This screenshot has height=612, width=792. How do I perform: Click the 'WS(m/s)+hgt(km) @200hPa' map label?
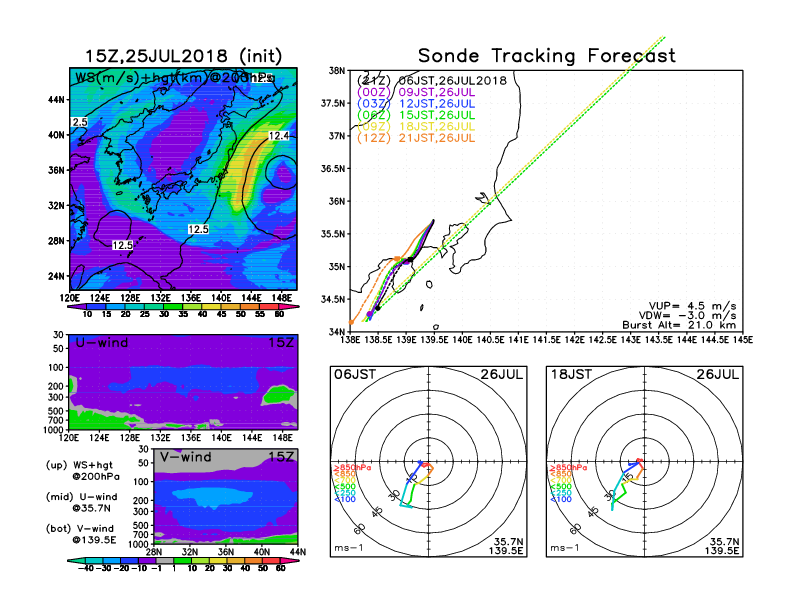(x=175, y=78)
